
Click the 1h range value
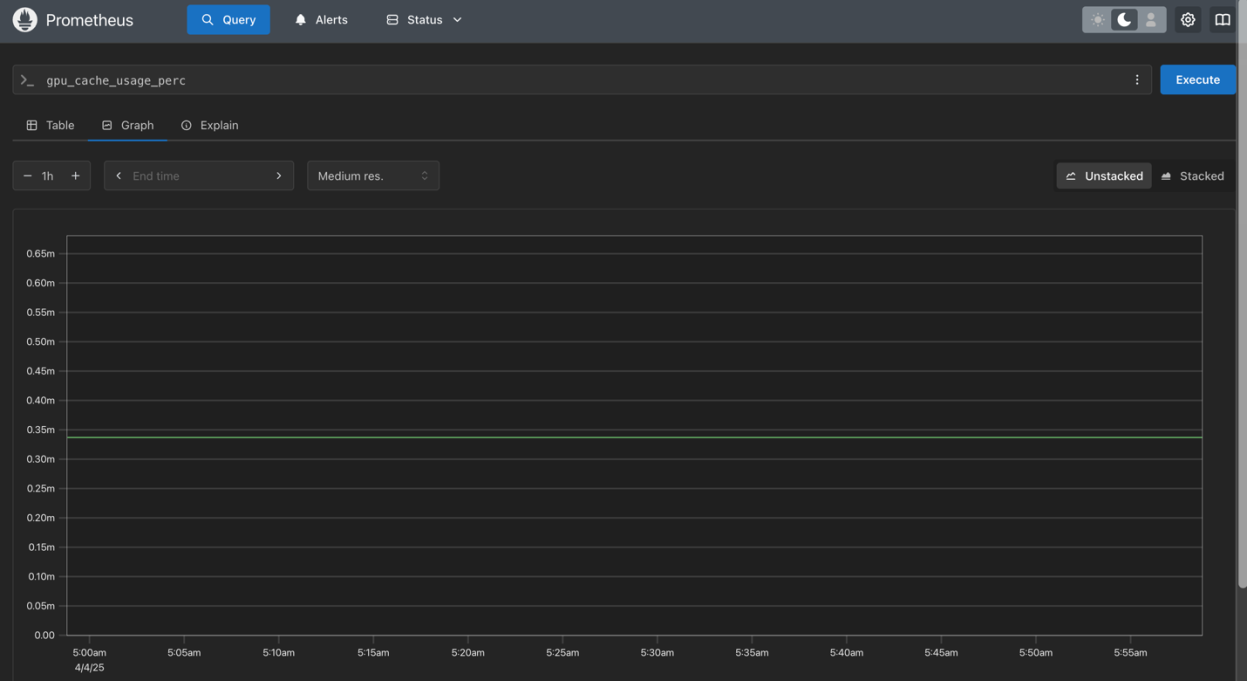tap(48, 176)
